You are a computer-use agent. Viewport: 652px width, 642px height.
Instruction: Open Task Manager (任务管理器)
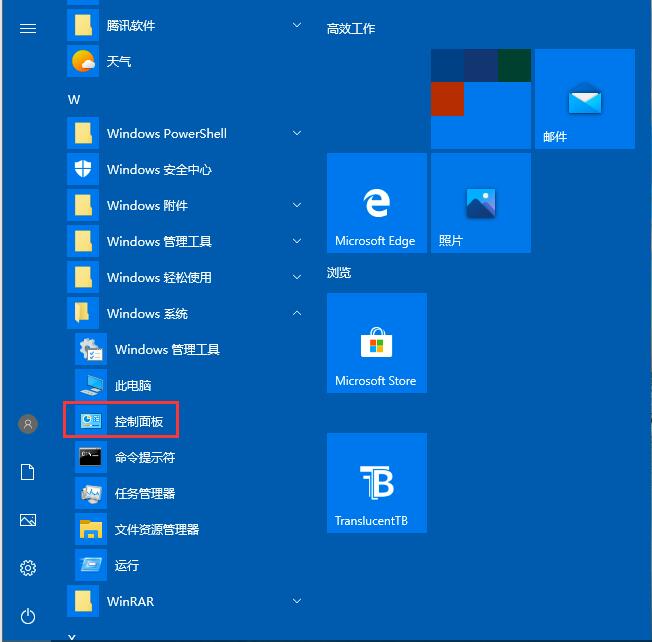(144, 493)
